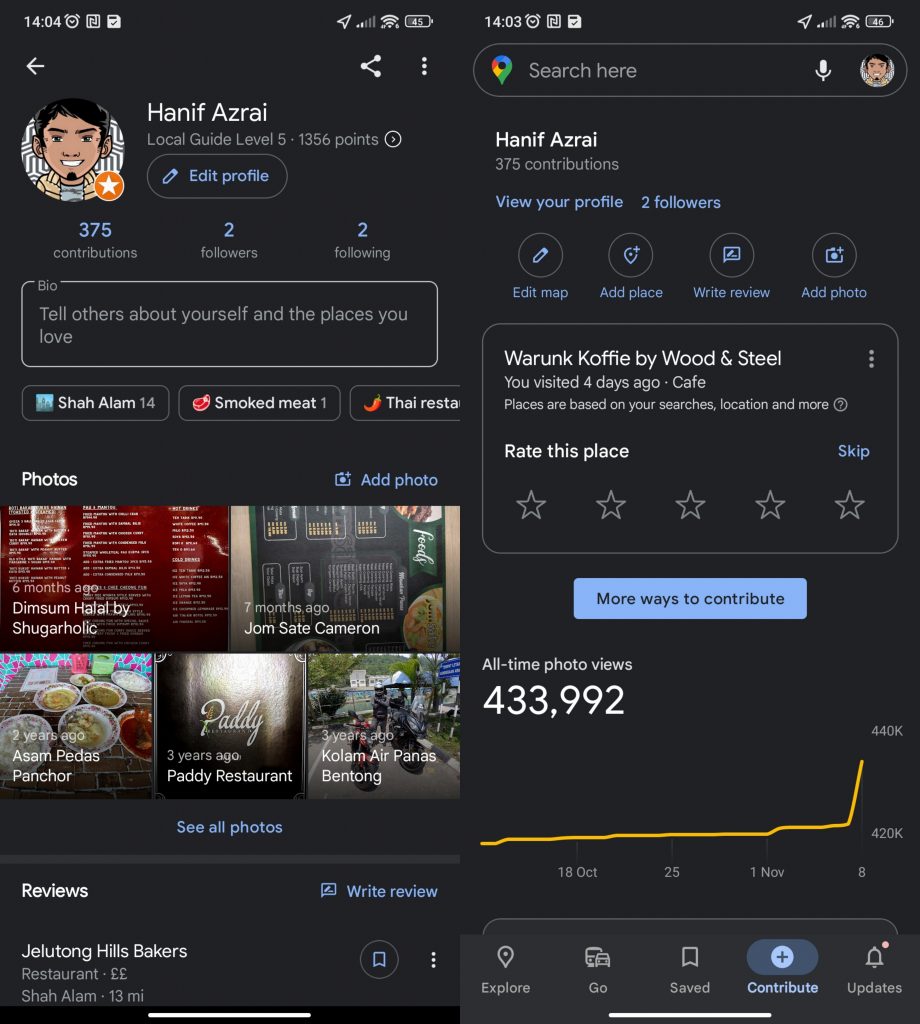Viewport: 920px width, 1024px height.
Task: Skip rating Warunk Koffie
Action: [x=853, y=451]
